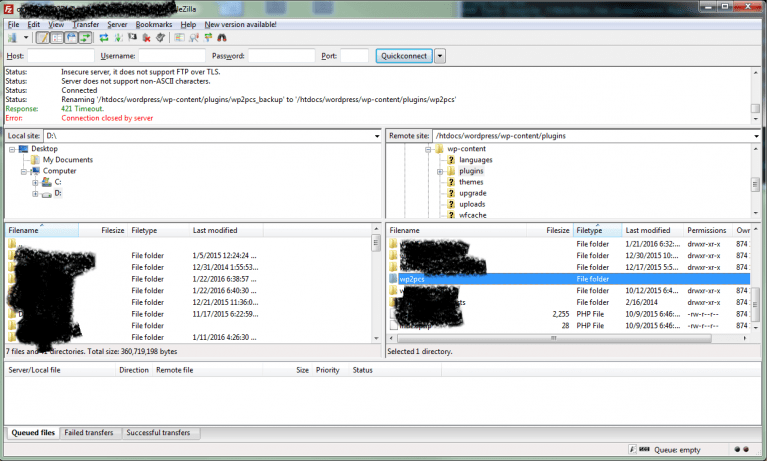Screen dimensions: 768x461
Task: Click the synchronized browsing icon
Action: (x=208, y=38)
